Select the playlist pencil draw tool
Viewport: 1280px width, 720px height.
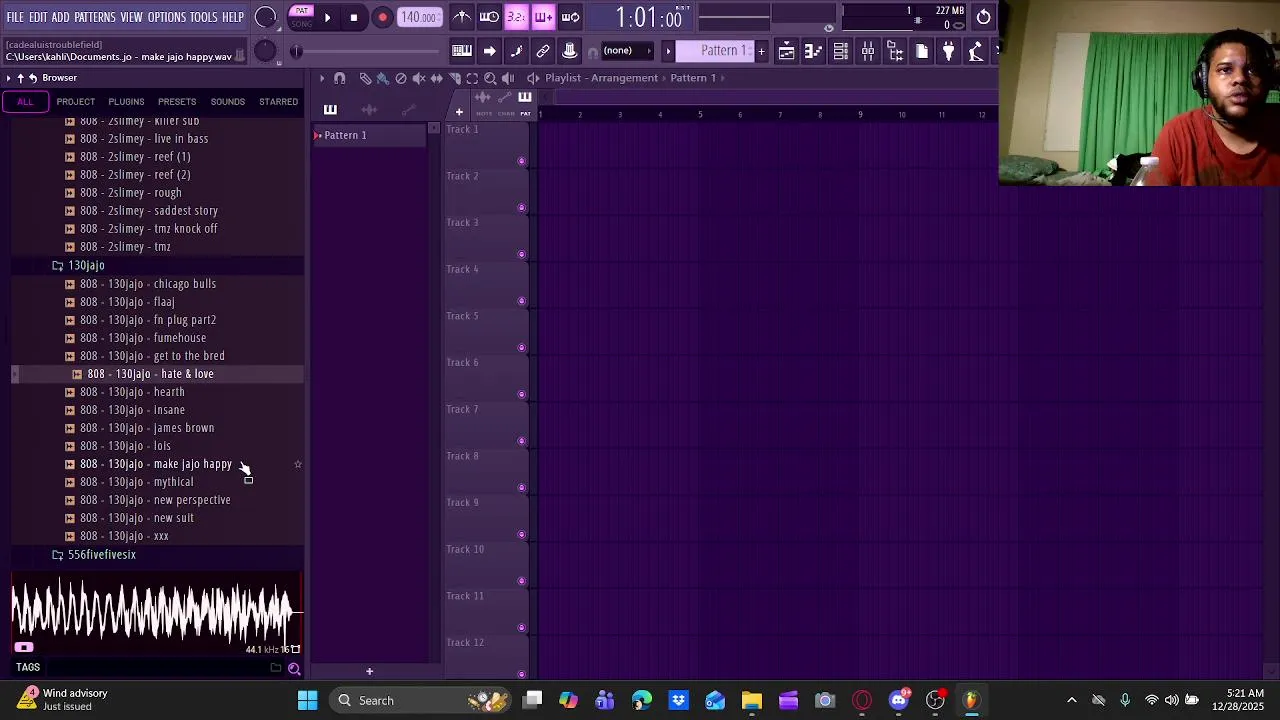point(365,78)
